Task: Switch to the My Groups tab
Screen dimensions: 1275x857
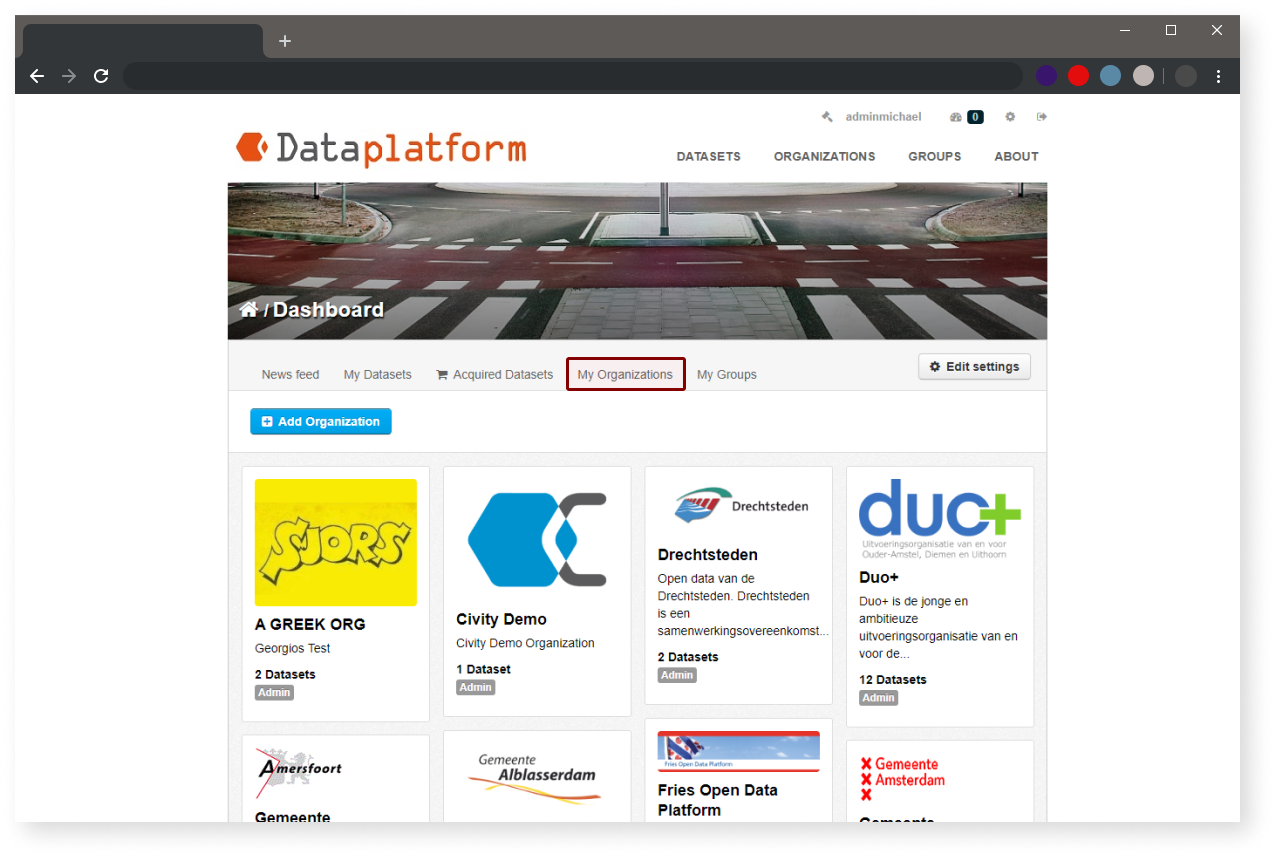Action: (726, 375)
